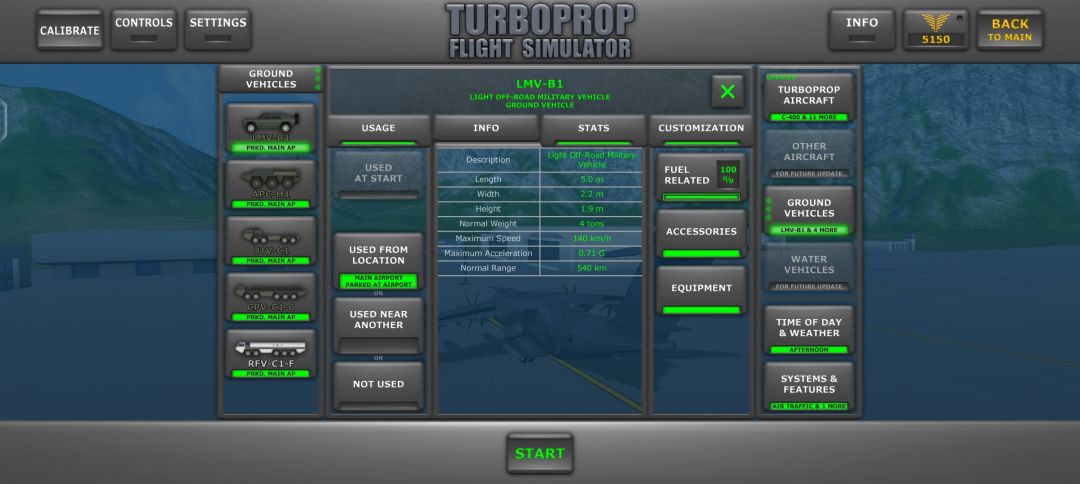Click the Maximum Acceleration row label
The height and width of the screenshot is (484, 1080).
(x=488, y=253)
